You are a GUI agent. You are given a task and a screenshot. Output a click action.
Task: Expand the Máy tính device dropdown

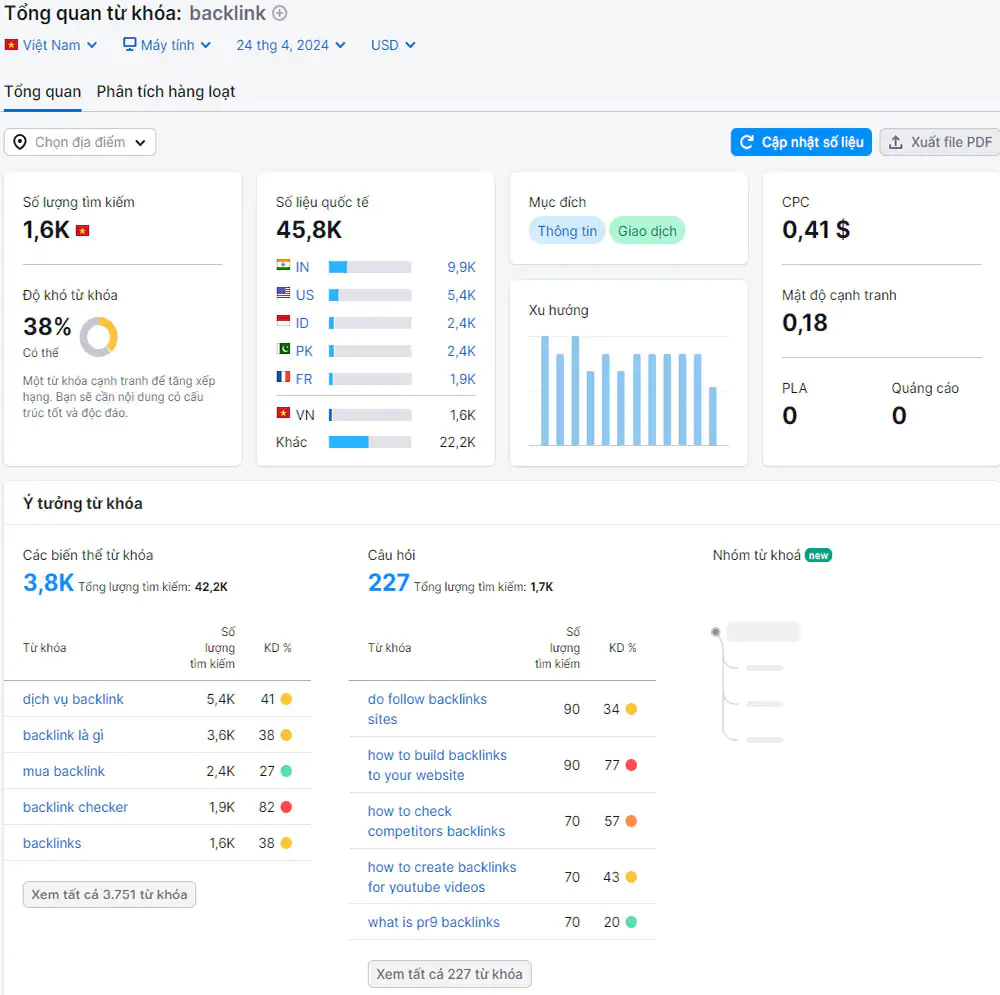click(x=167, y=45)
